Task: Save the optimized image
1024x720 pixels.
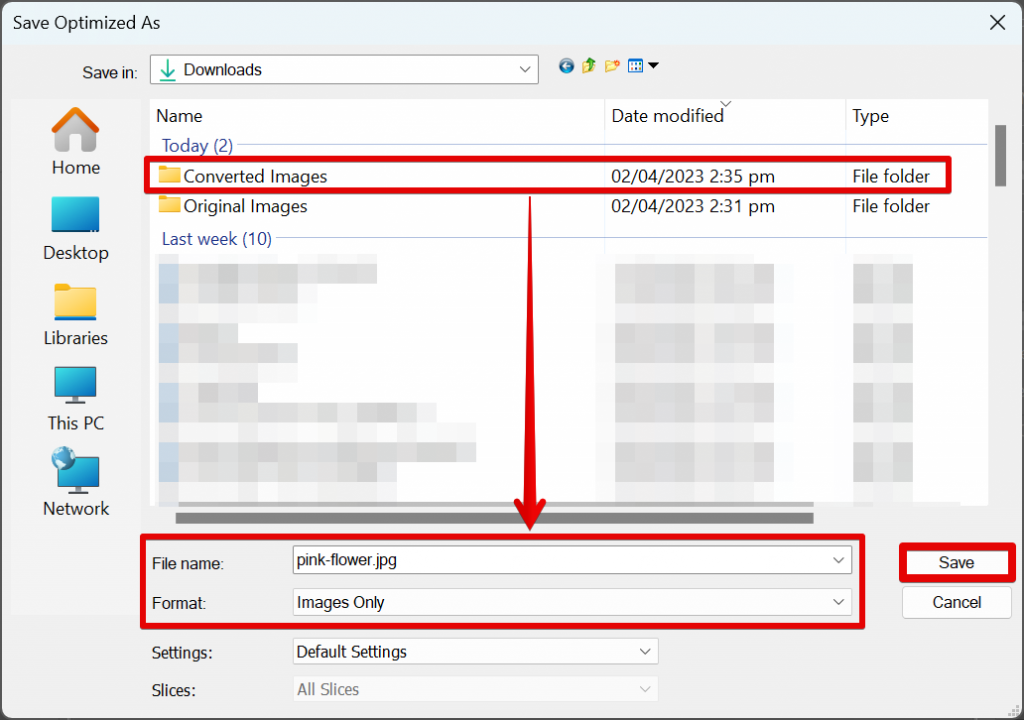Action: click(x=955, y=561)
